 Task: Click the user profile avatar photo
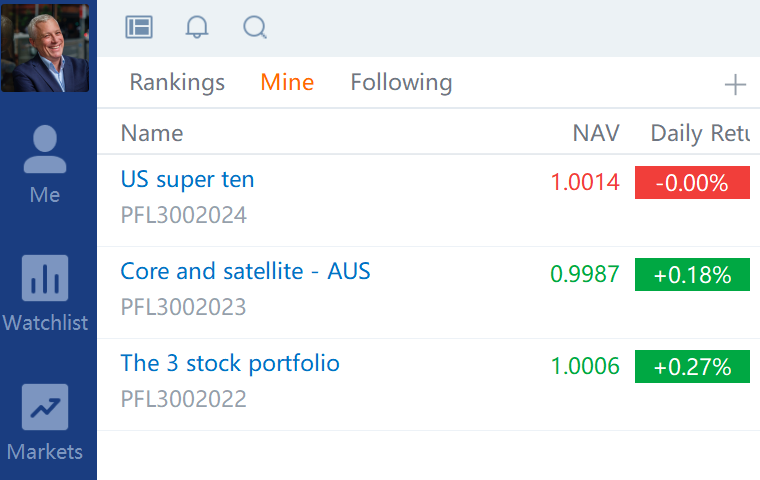pyautogui.click(x=45, y=47)
